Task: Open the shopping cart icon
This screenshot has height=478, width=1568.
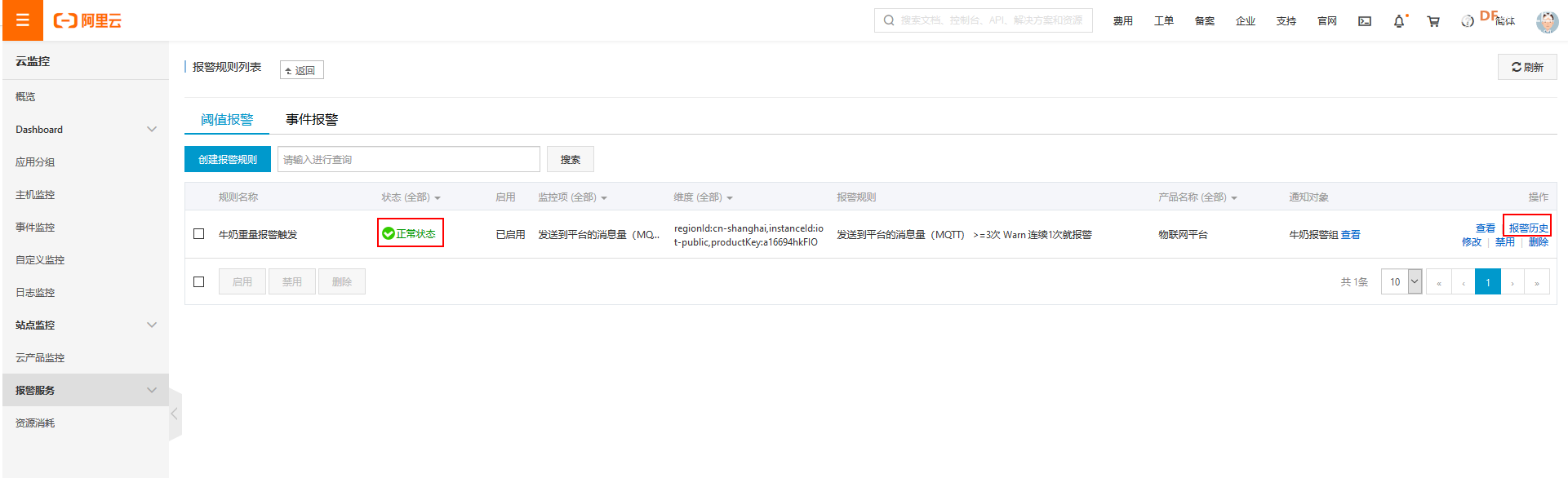Action: click(x=1433, y=21)
